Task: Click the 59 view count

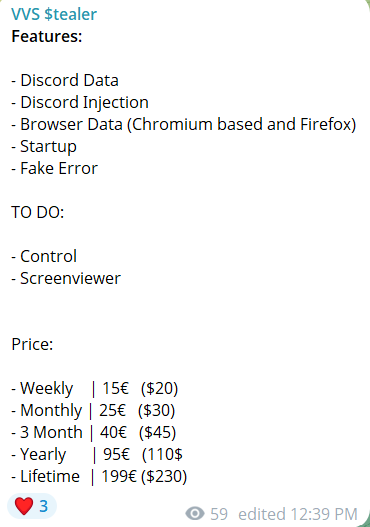Action: pyautogui.click(x=219, y=514)
